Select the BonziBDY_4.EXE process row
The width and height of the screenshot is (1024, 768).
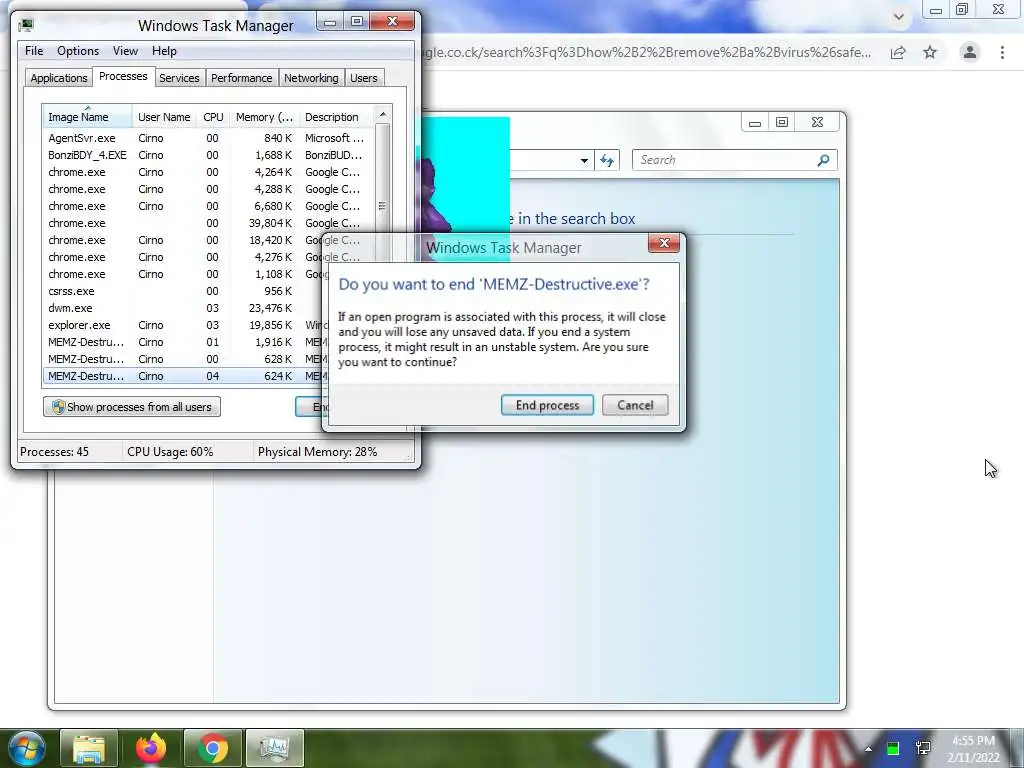click(x=209, y=155)
